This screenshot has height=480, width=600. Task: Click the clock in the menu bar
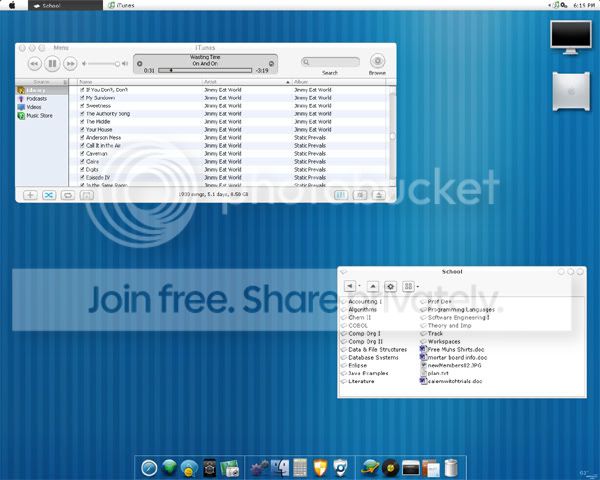tap(584, 5)
